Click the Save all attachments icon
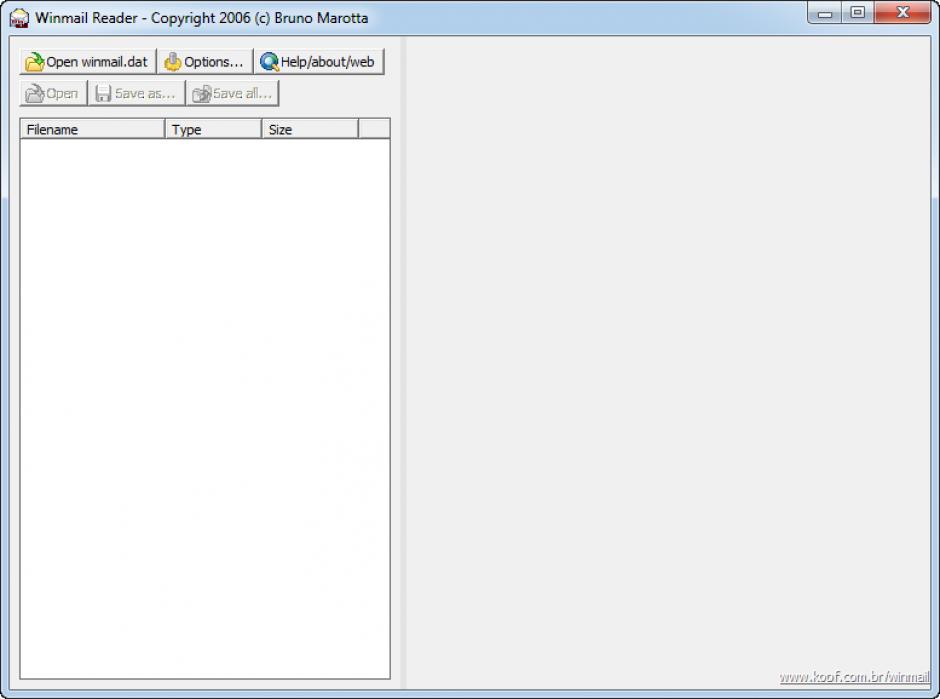 click(201, 94)
